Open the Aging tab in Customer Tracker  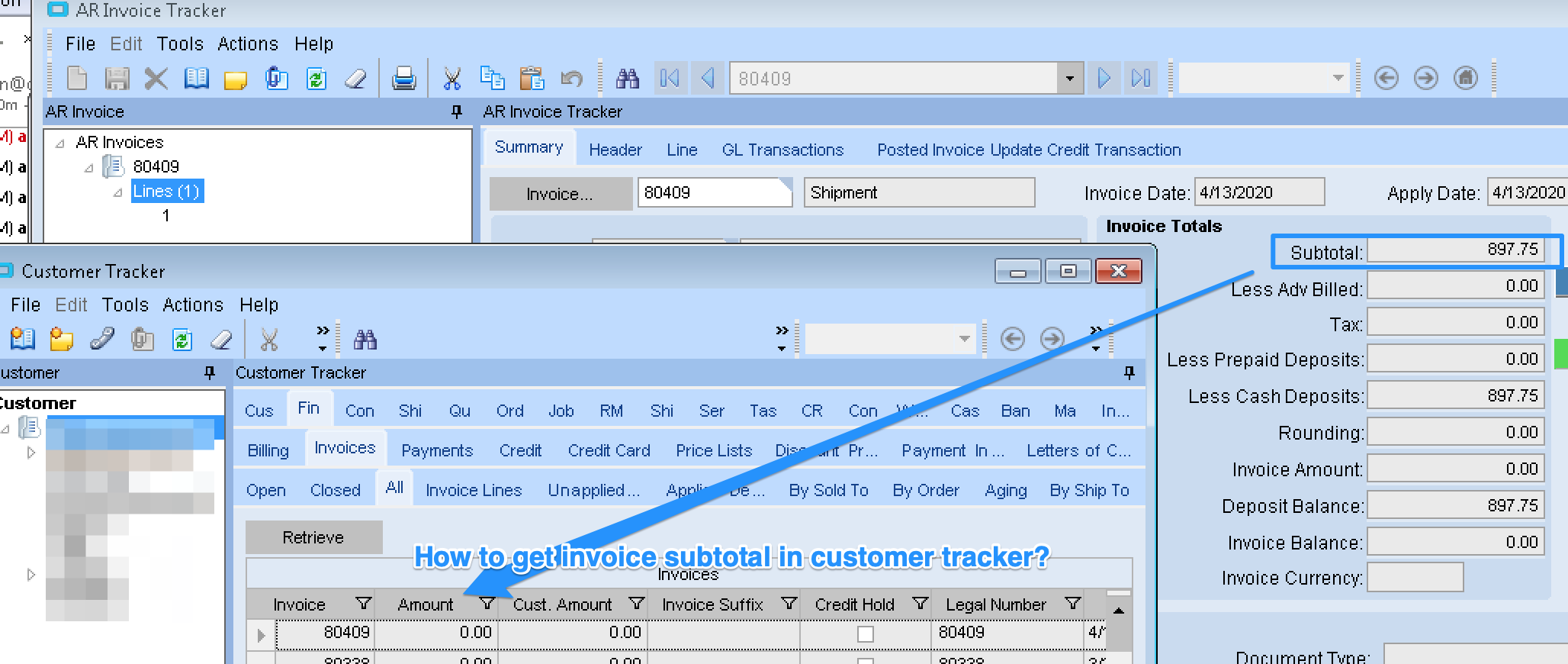point(1006,490)
